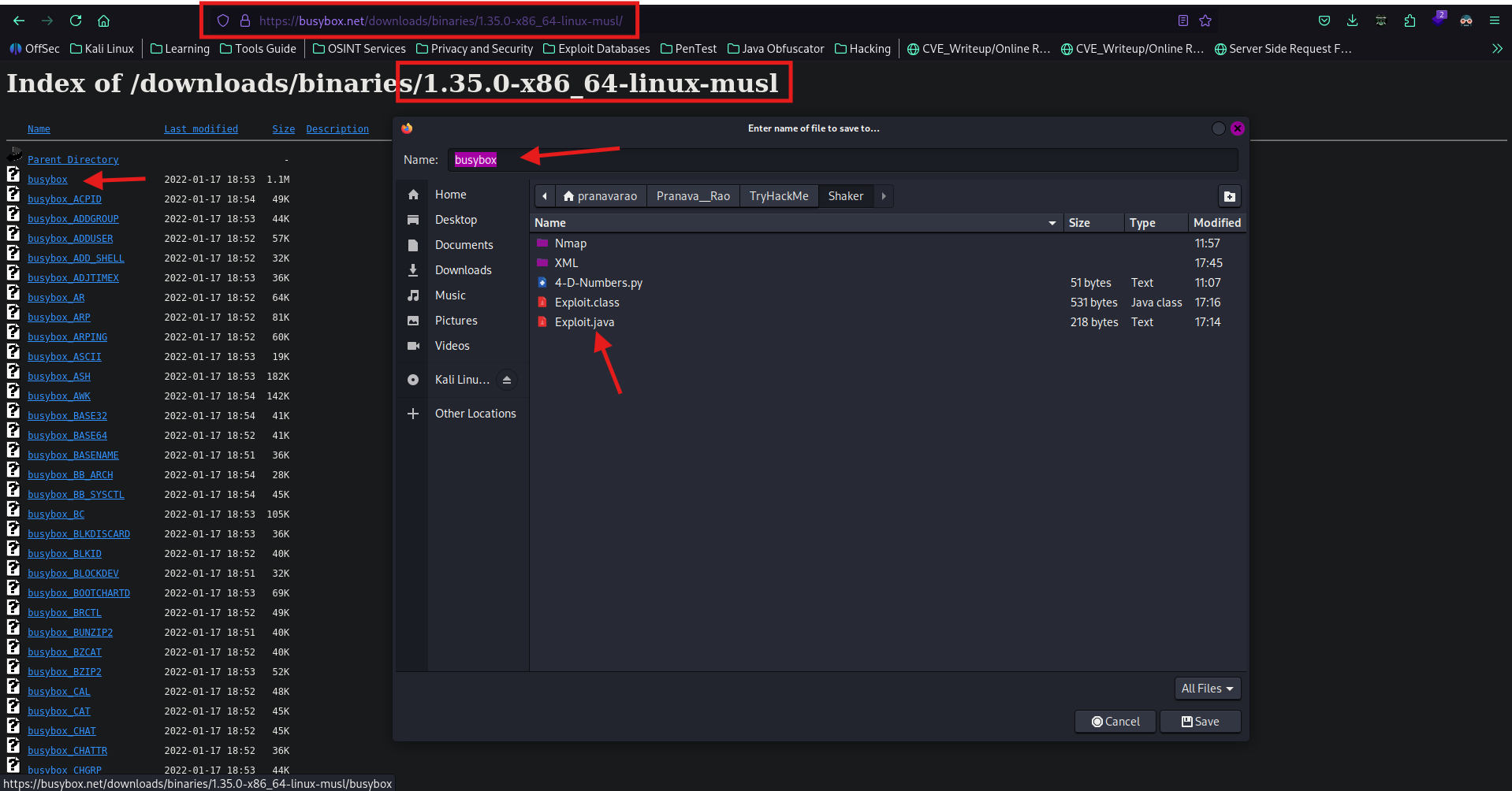
Task: Sort files by Modified column header
Action: coord(1216,223)
